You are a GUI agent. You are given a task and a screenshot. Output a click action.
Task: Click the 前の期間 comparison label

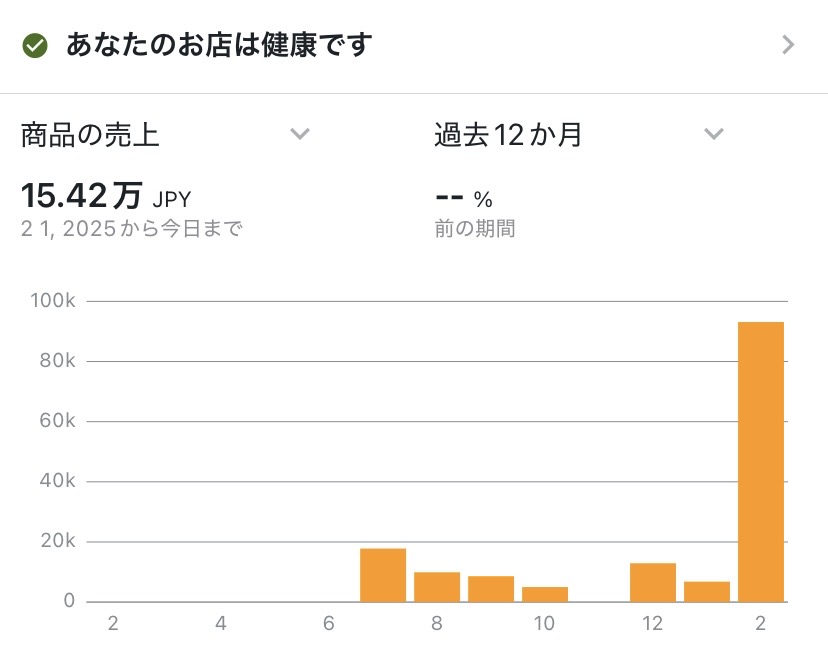475,228
